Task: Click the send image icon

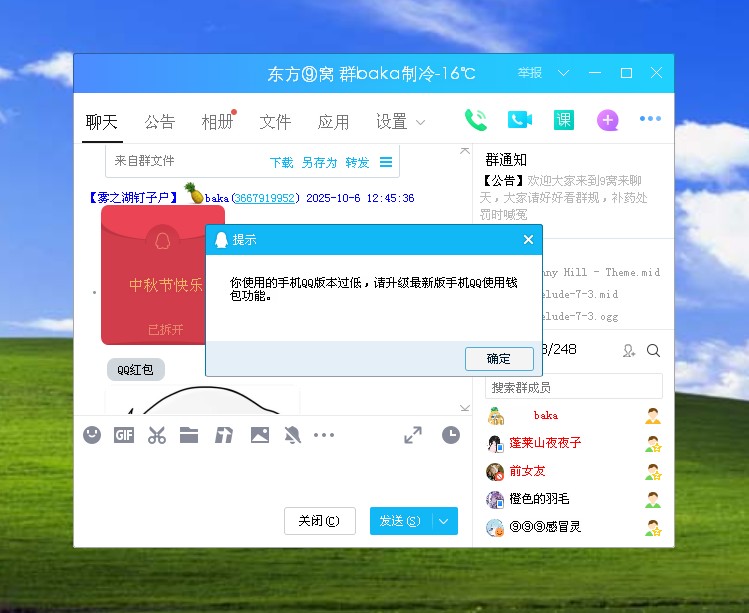Action: pos(260,435)
